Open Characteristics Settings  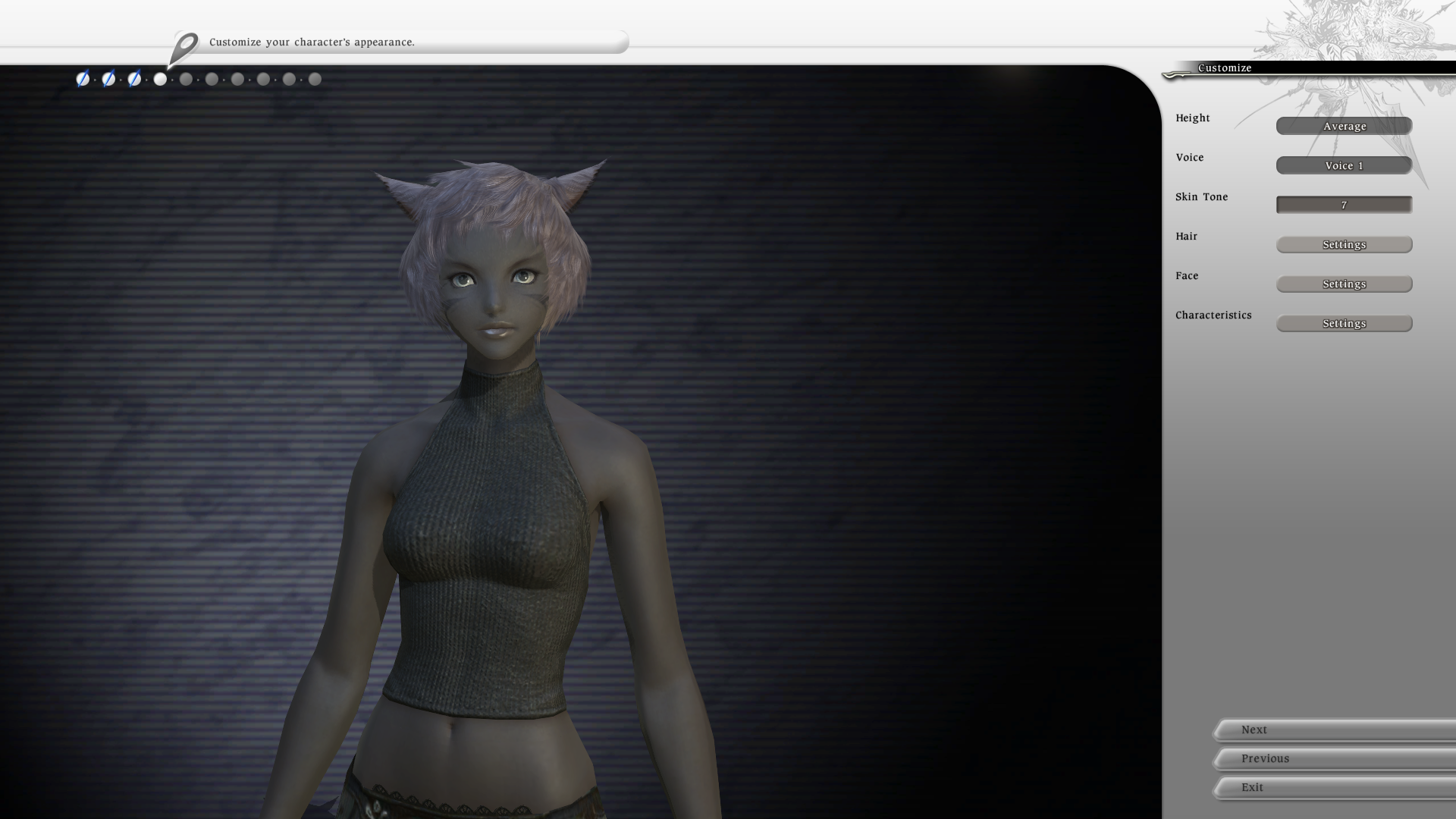[1344, 323]
